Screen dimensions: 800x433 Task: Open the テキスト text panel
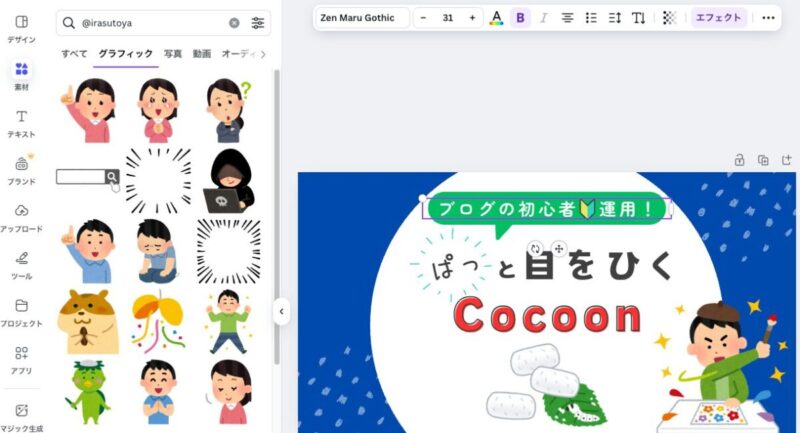pyautogui.click(x=21, y=123)
